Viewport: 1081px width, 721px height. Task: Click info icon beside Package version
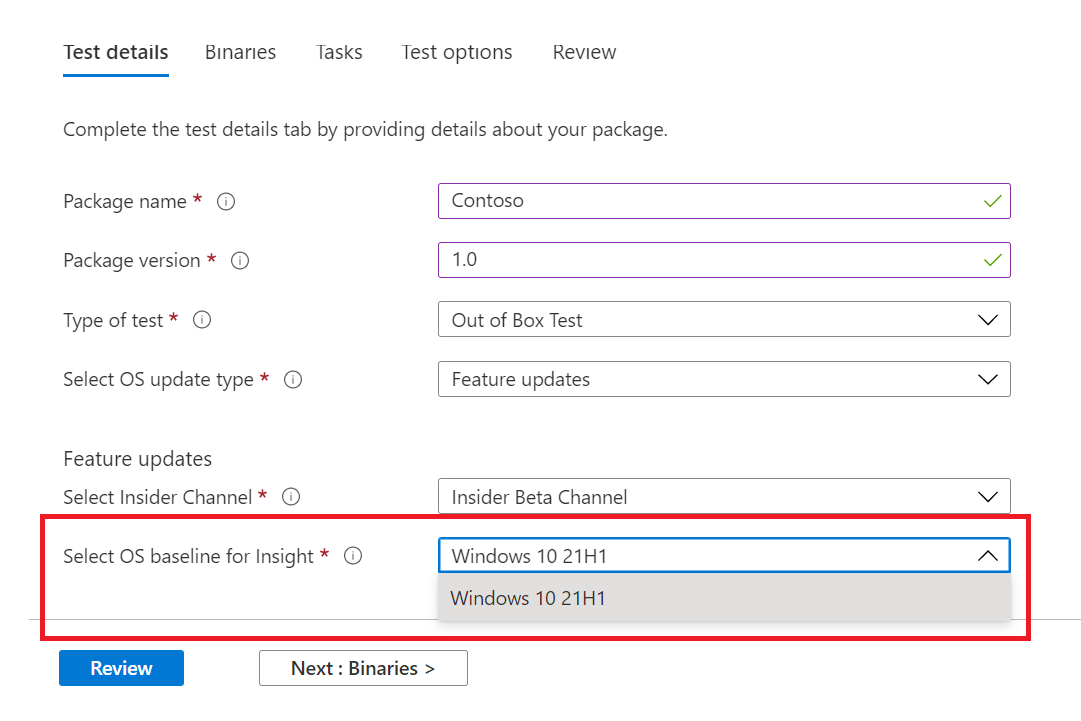(x=240, y=261)
